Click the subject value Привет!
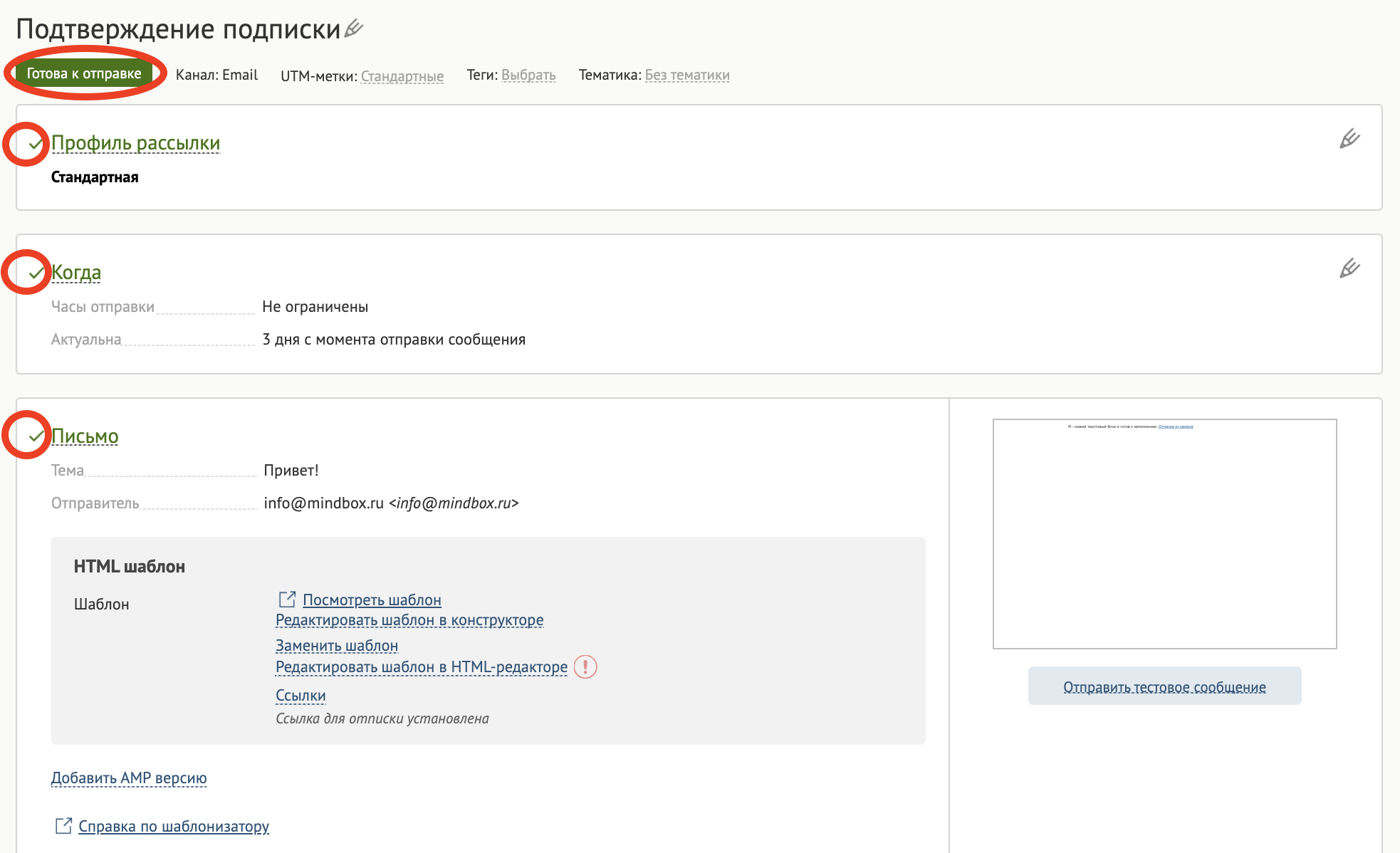Screen dimensions: 1400x853 (x=291, y=471)
